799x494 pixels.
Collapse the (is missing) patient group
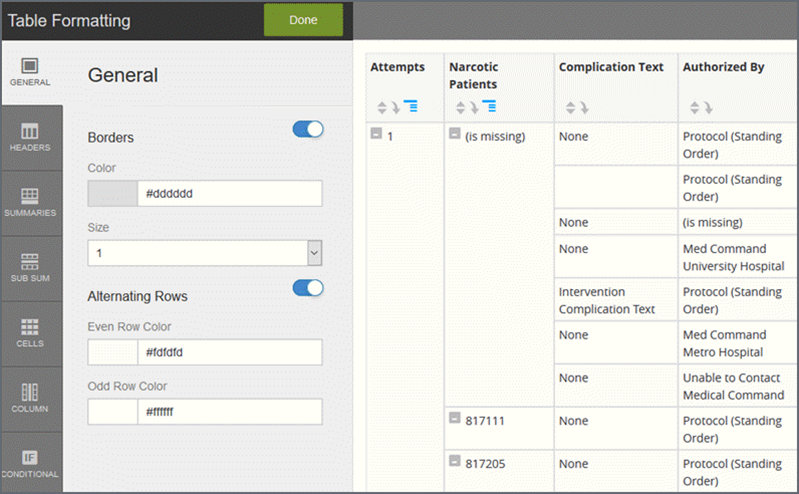click(455, 134)
